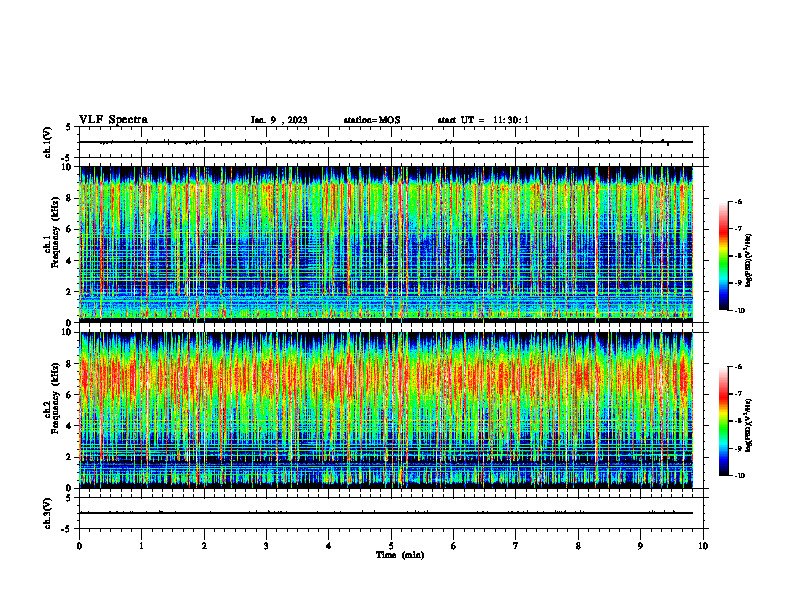Select the start UT 11:30:1 label

click(x=483, y=120)
